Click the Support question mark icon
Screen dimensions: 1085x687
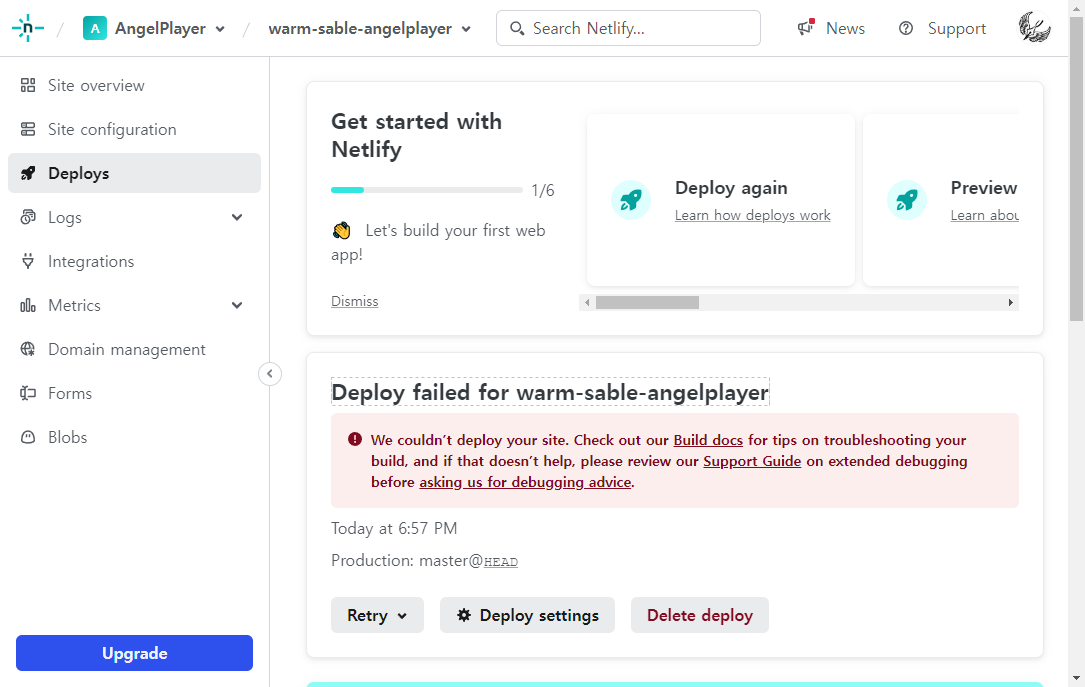click(906, 28)
